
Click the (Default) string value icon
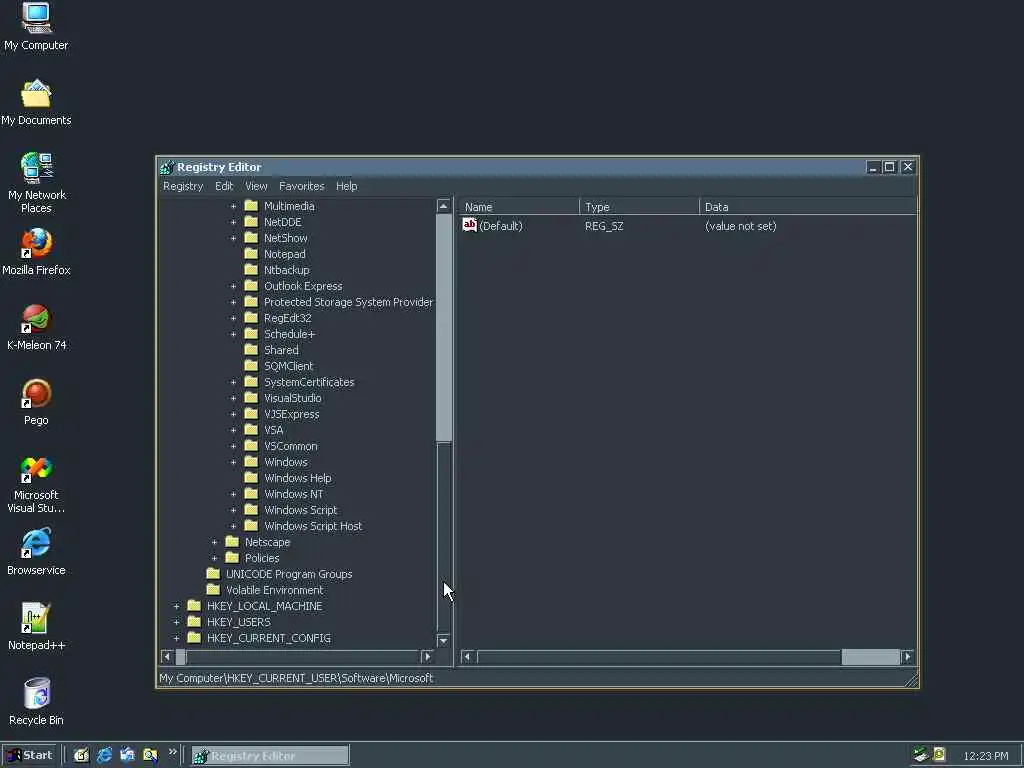470,225
